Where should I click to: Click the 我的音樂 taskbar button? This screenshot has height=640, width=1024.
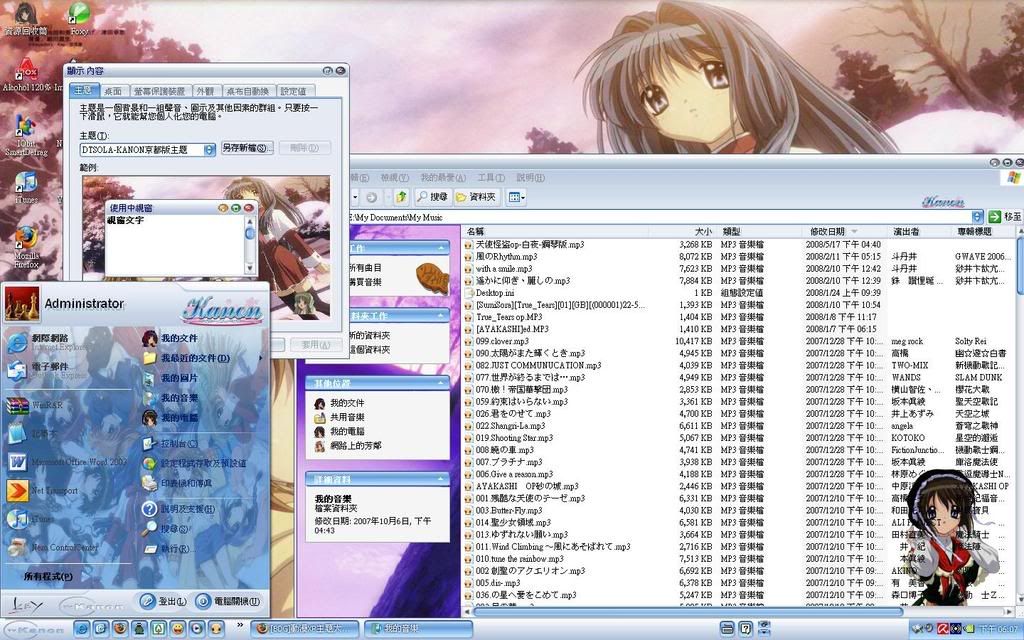[418, 629]
